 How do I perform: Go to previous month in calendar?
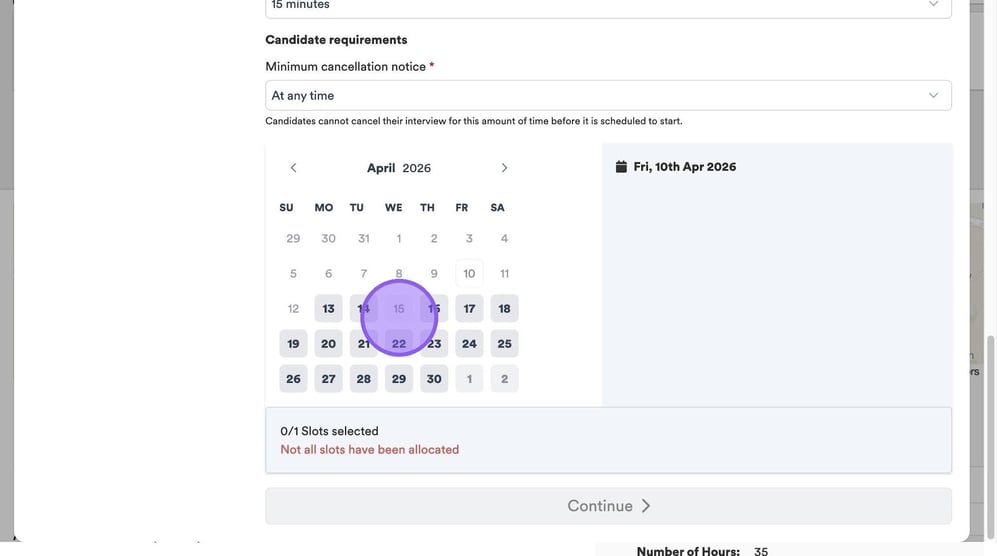click(x=293, y=168)
